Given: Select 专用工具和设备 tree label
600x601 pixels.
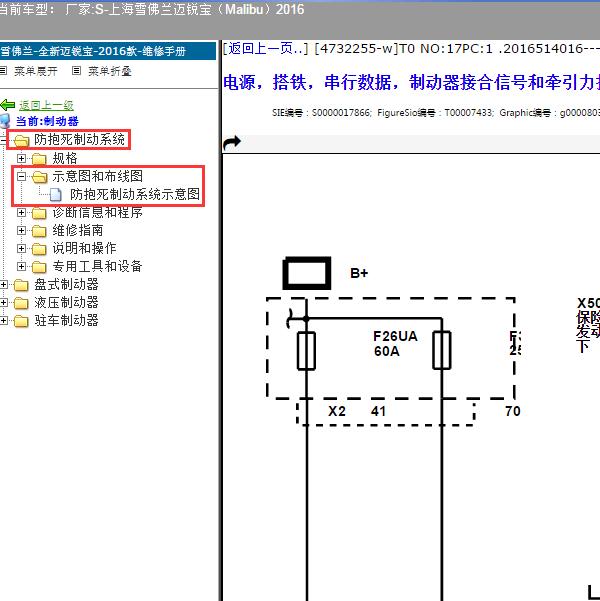Looking at the screenshot, I should (x=98, y=266).
